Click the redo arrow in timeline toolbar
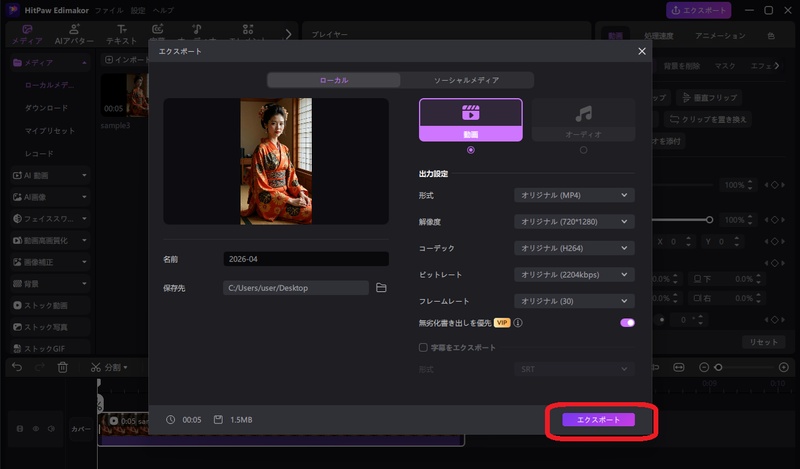Viewport: 800px width, 469px height. tap(39, 367)
